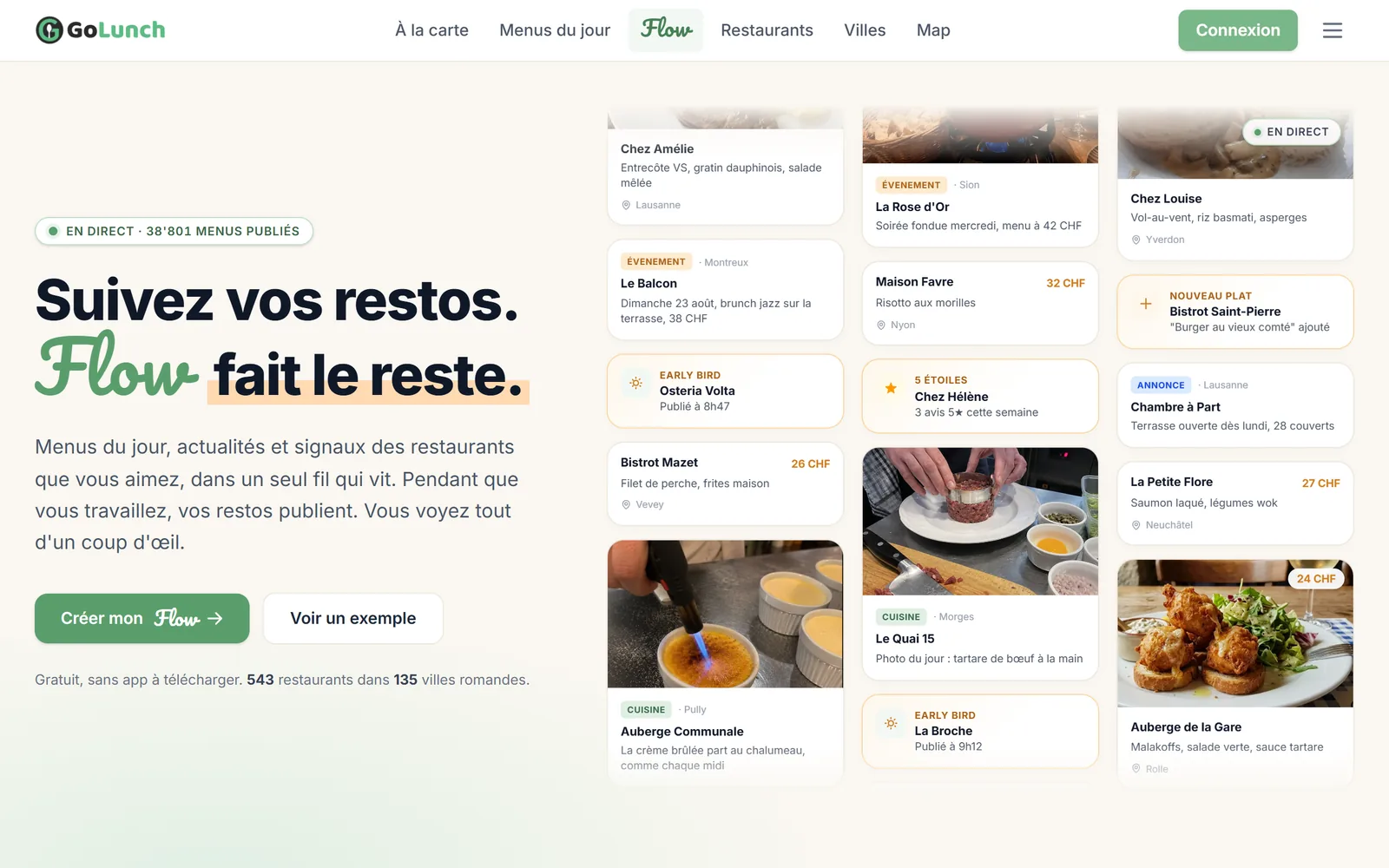Click the GoLunch wordmark
1389x868 pixels.
point(115,30)
